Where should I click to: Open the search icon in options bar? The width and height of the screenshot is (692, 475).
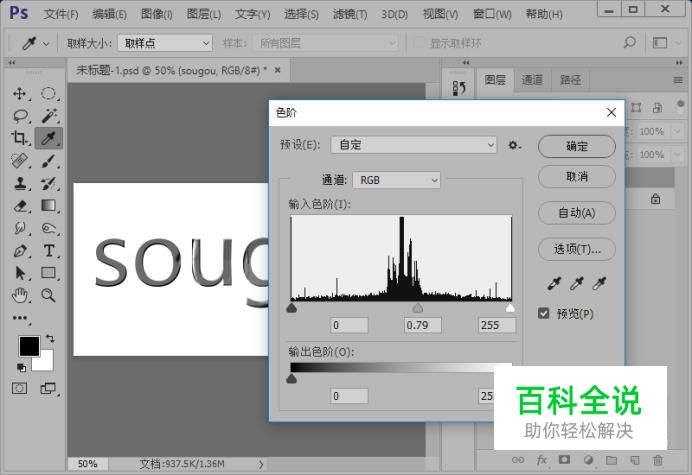click(x=629, y=43)
